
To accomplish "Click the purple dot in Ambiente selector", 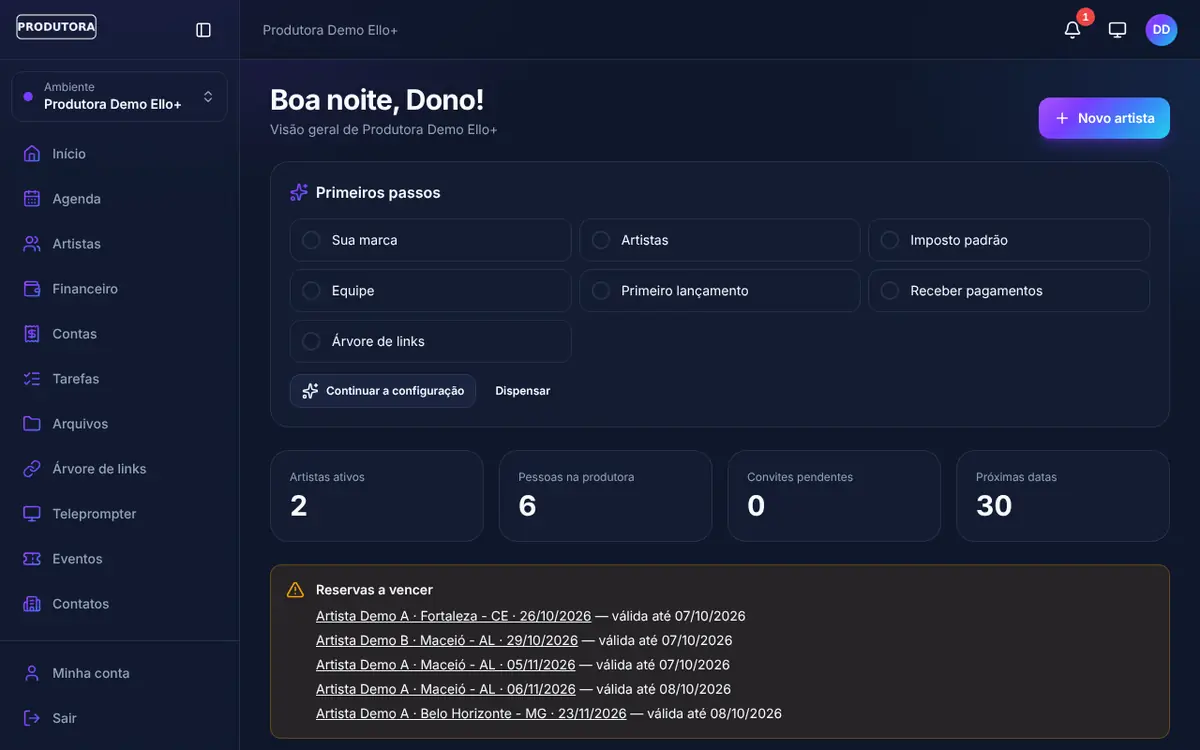I will 28,96.
